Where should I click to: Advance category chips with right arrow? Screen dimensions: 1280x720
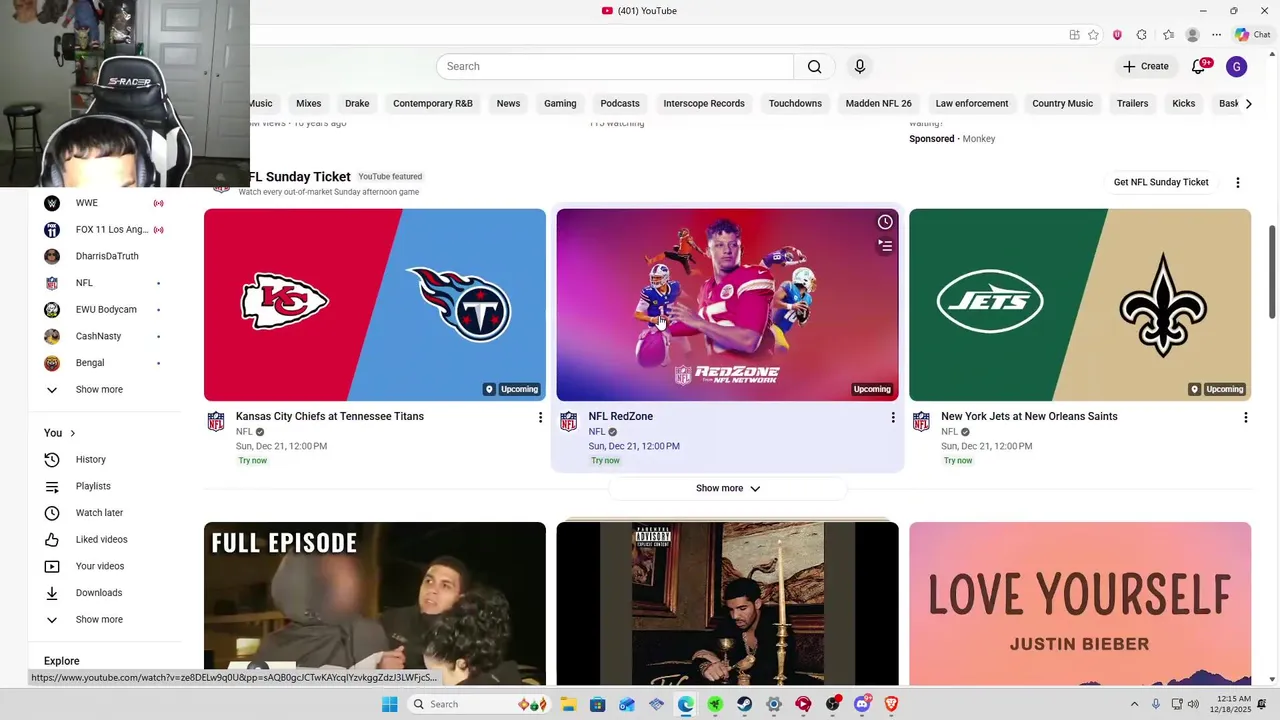click(1248, 103)
